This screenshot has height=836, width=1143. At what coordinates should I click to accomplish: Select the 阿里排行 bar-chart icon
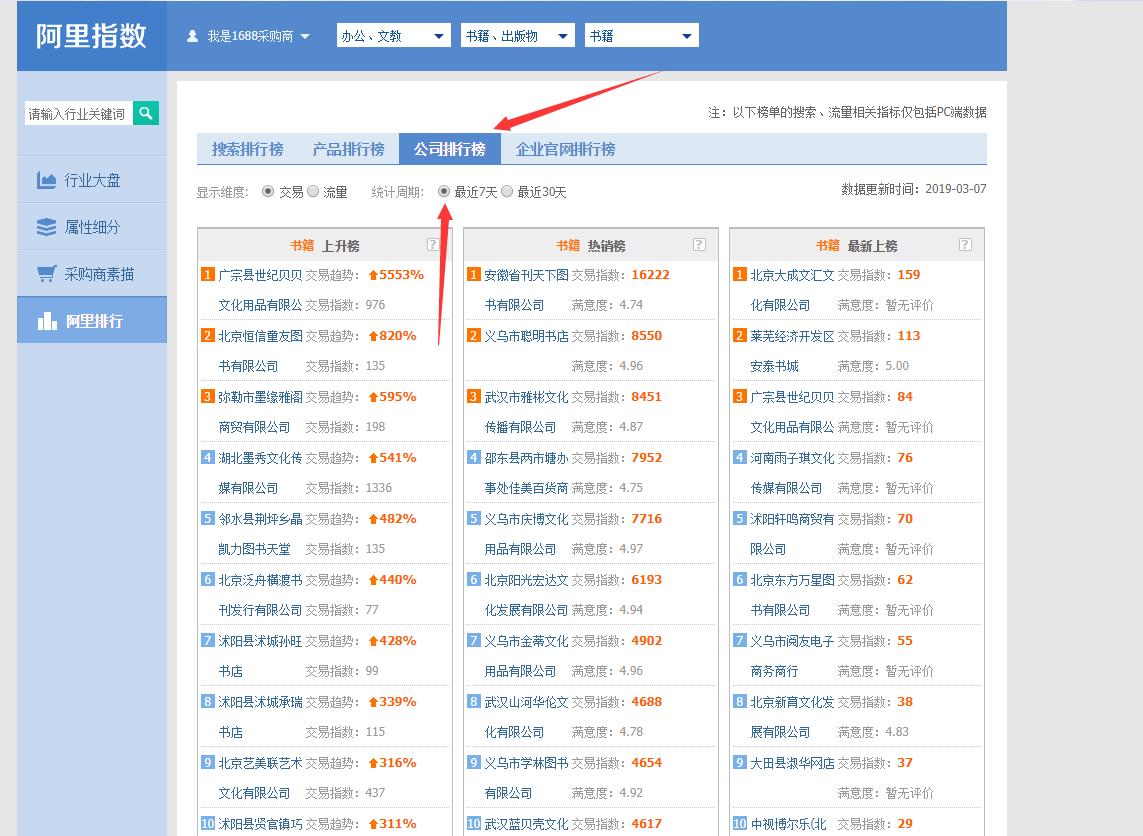pos(47,320)
